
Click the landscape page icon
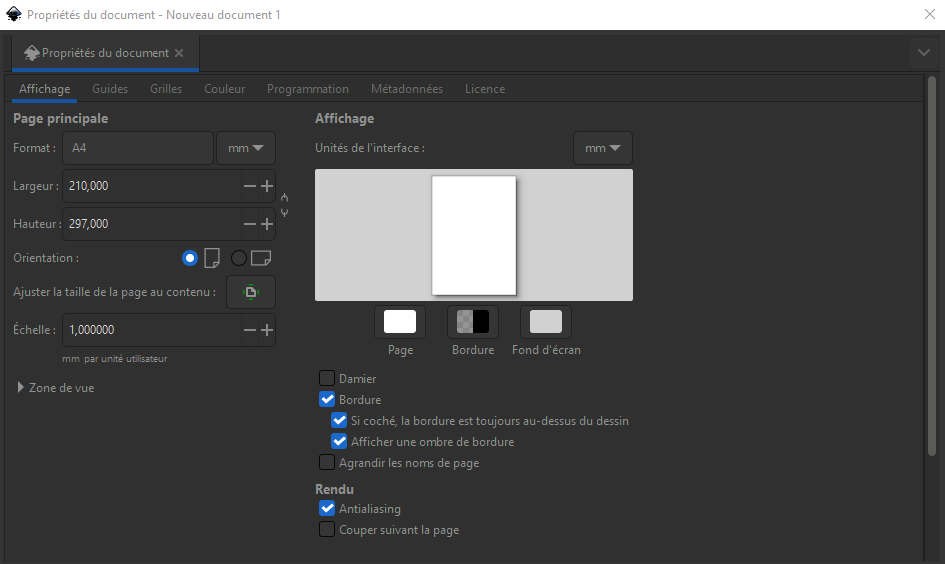[x=261, y=258]
